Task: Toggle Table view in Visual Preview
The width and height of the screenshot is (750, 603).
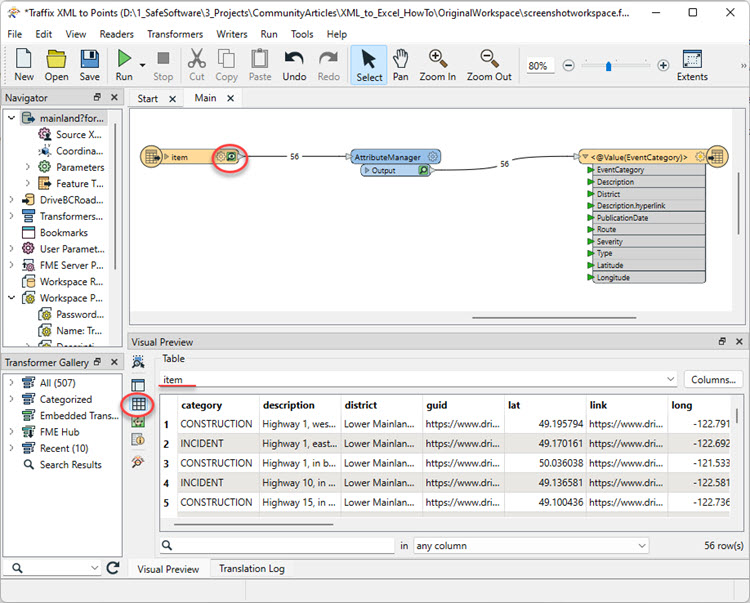Action: 138,404
